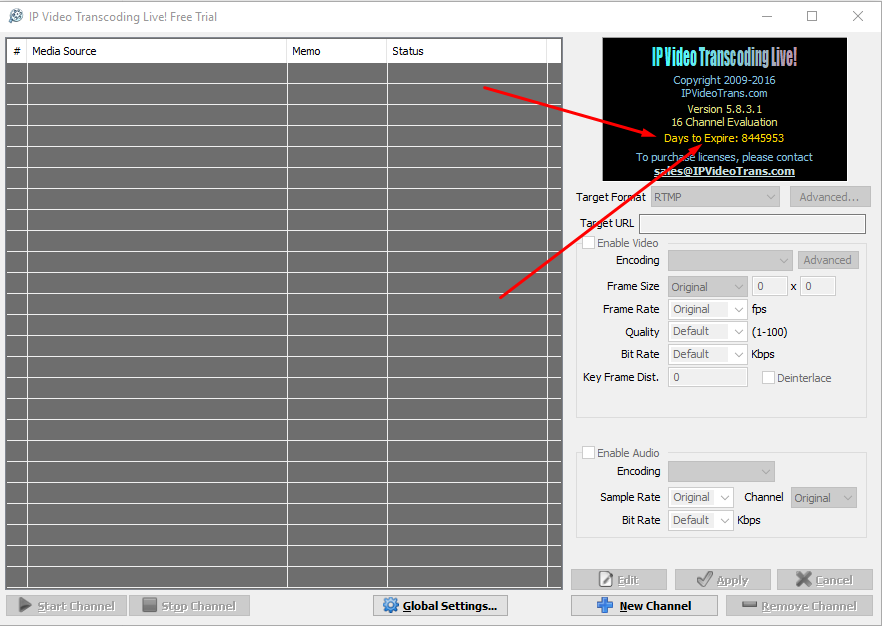Click the Apply checkmark icon
Screen dimensions: 882x626
(704, 579)
